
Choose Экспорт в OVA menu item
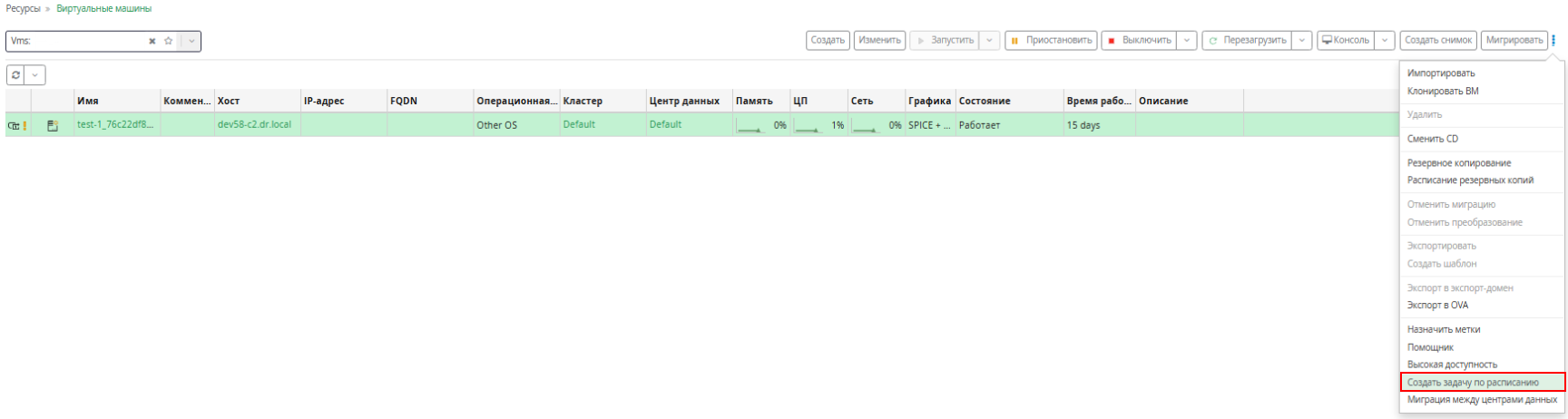point(1437,305)
